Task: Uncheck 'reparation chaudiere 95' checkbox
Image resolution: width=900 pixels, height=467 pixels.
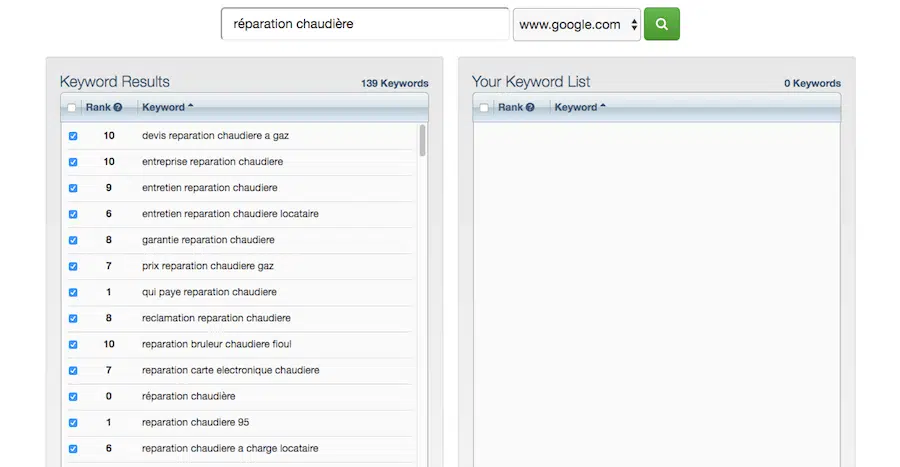Action: click(x=72, y=422)
